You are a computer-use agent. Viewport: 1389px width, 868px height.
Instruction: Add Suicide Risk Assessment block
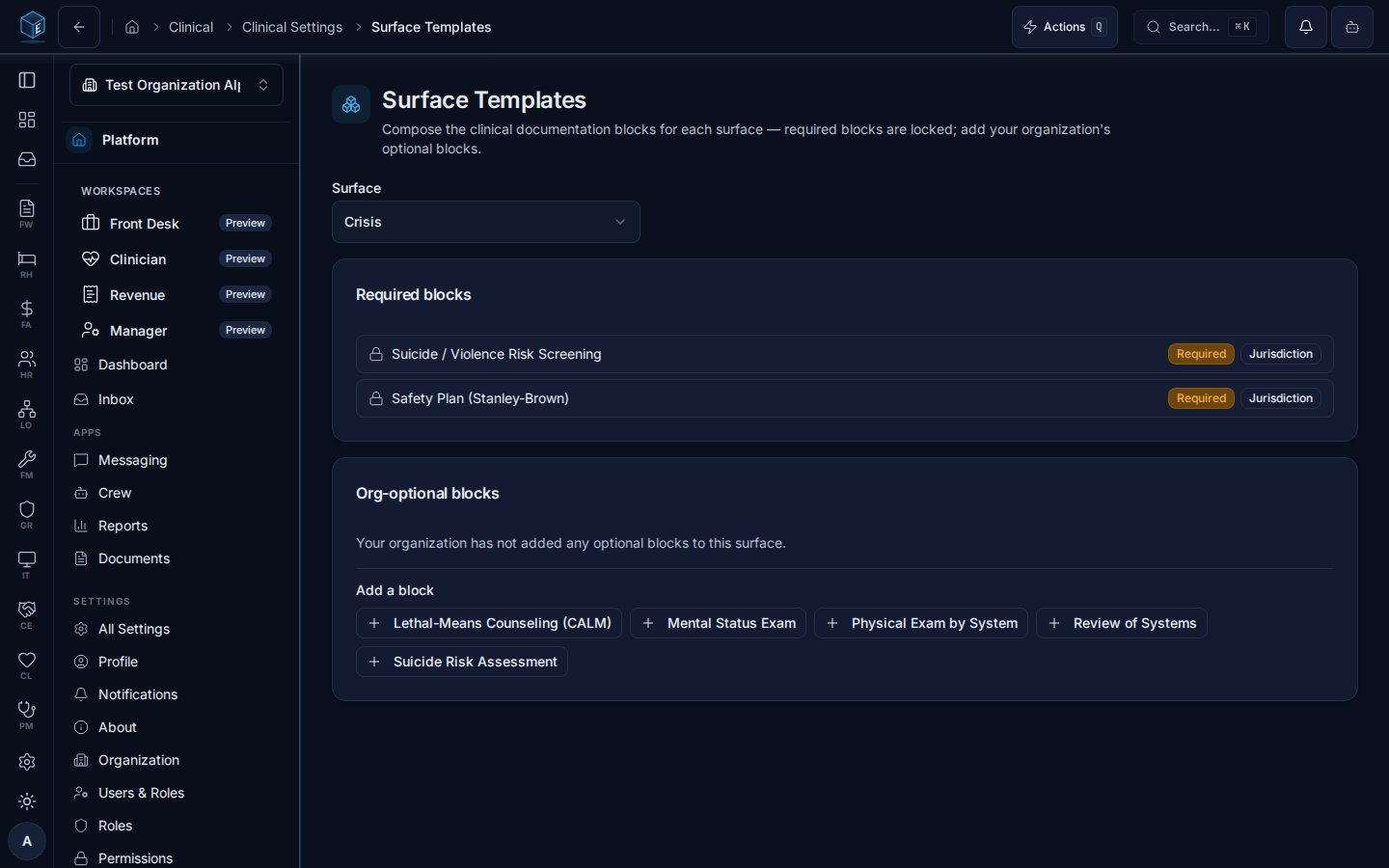click(462, 662)
